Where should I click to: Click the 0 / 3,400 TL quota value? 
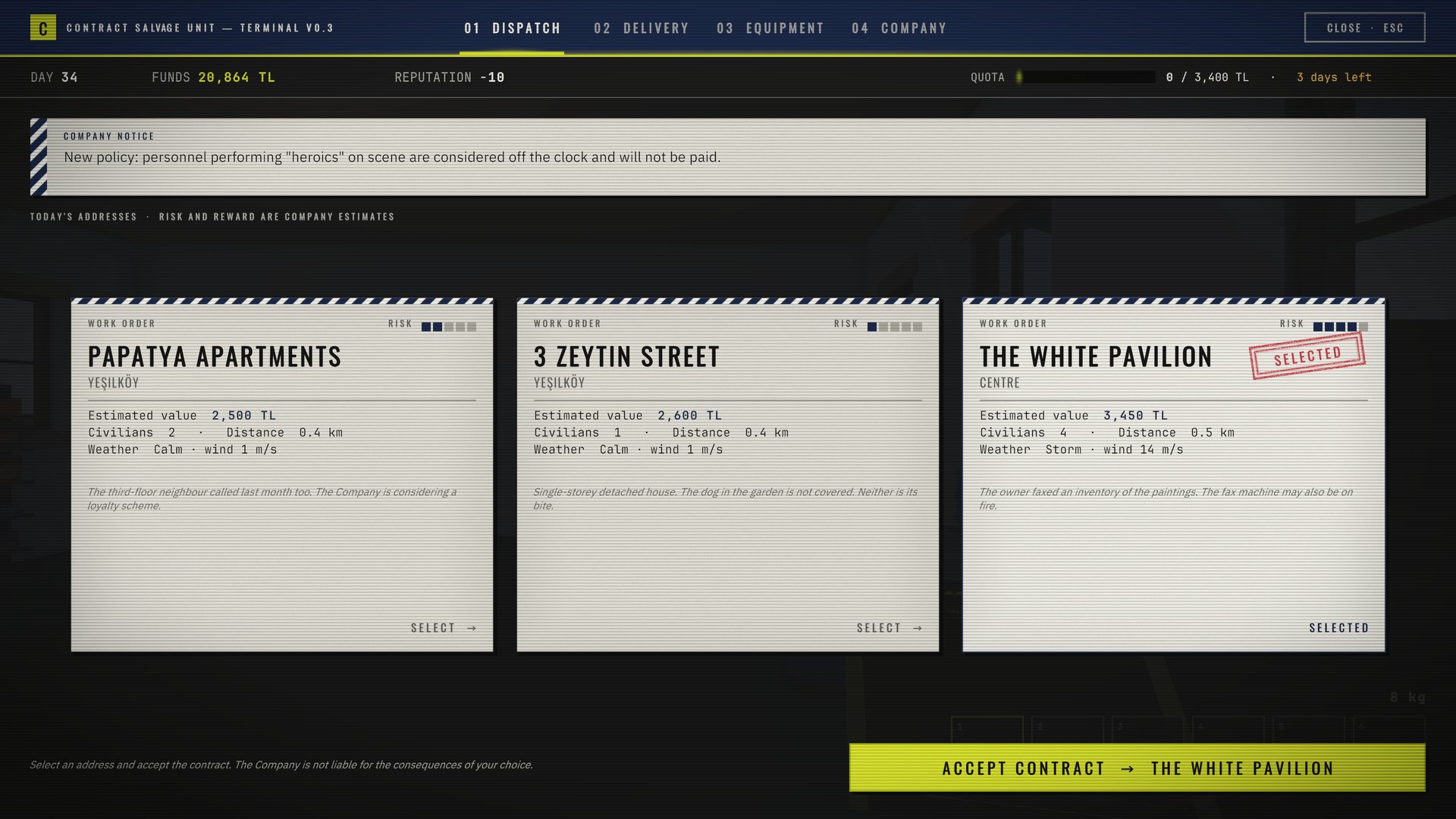tap(1207, 77)
